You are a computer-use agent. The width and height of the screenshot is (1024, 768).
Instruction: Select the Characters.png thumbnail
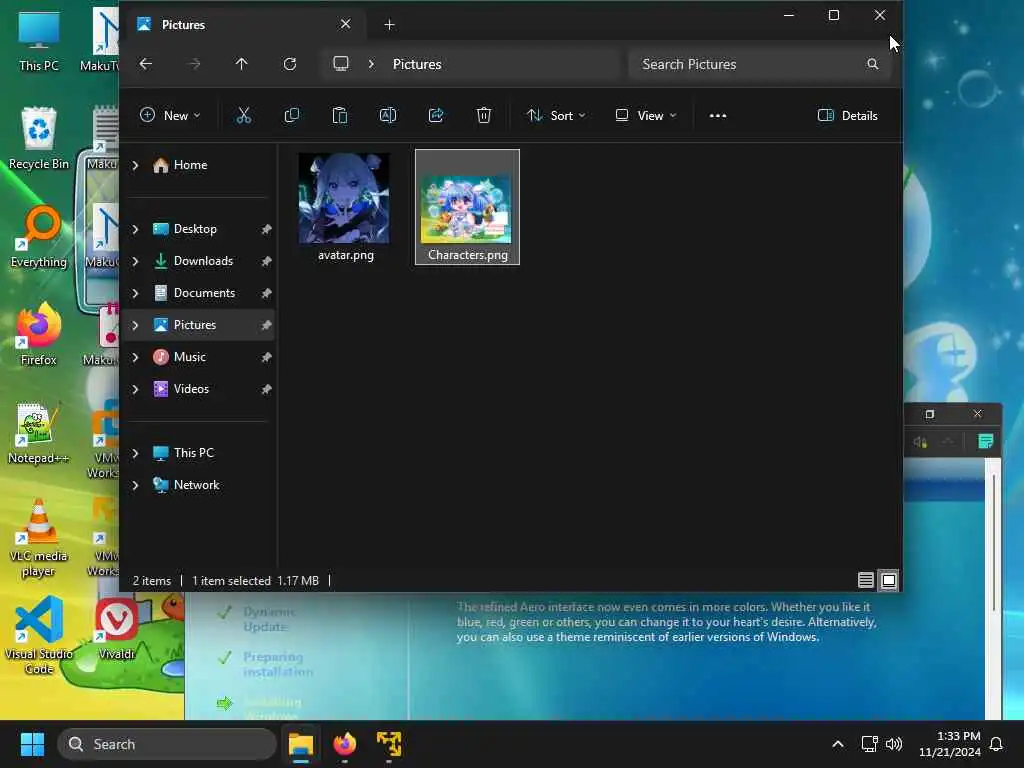tap(468, 207)
